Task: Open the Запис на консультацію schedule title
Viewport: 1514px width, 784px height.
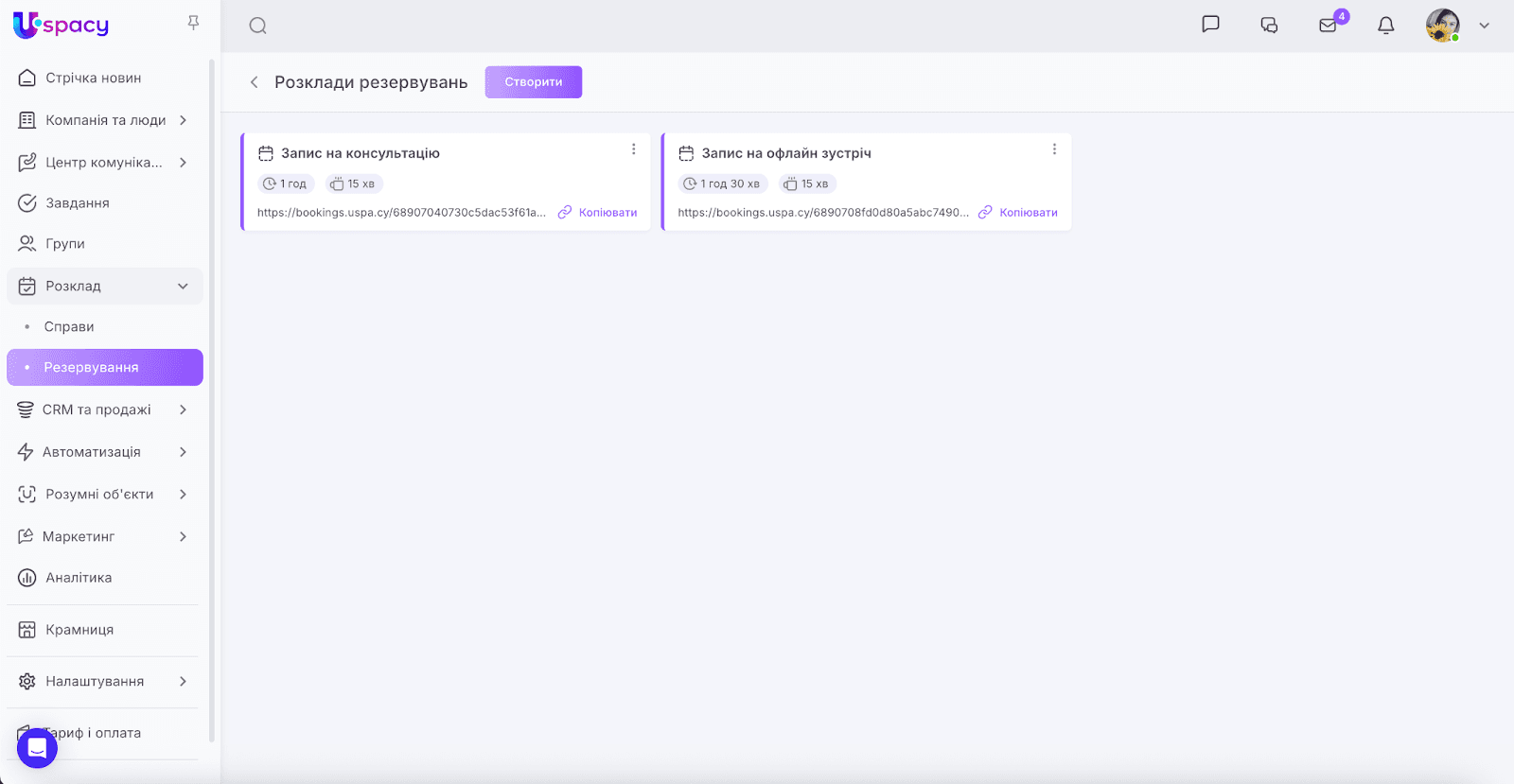Action: click(x=361, y=153)
